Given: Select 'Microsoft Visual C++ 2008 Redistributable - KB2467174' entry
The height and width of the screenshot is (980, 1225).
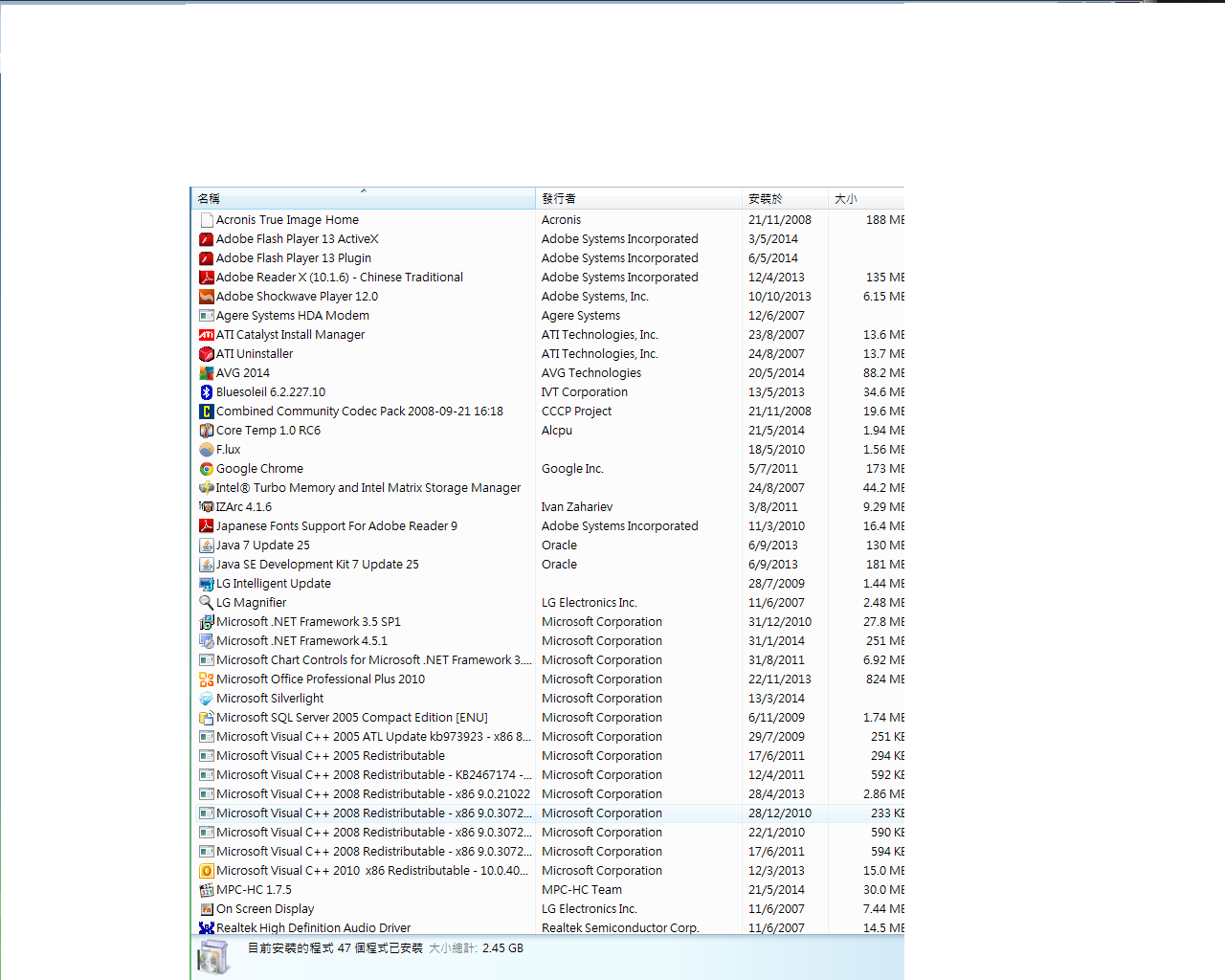Looking at the screenshot, I should click(548, 775).
